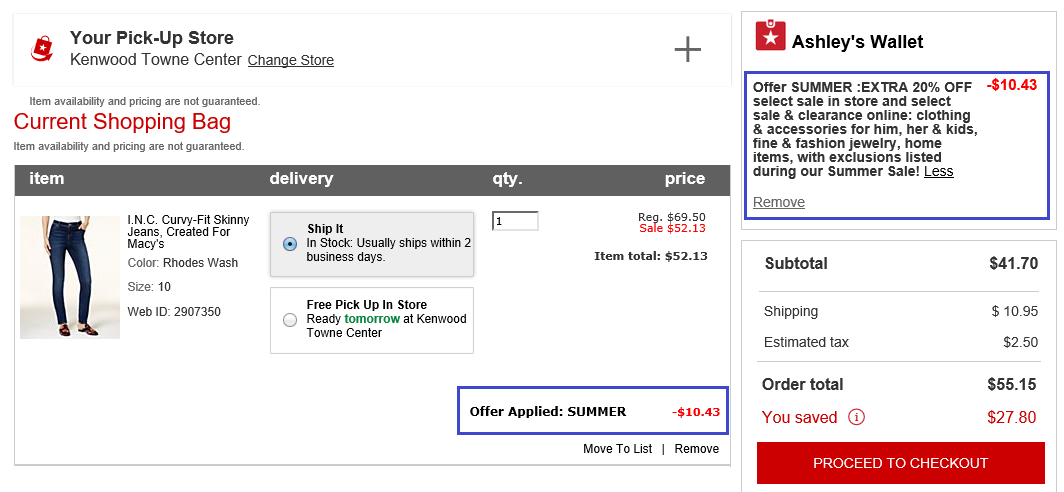The image size is (1064, 492).
Task: Click the Kenwood Towne Center store name
Action: point(155,60)
